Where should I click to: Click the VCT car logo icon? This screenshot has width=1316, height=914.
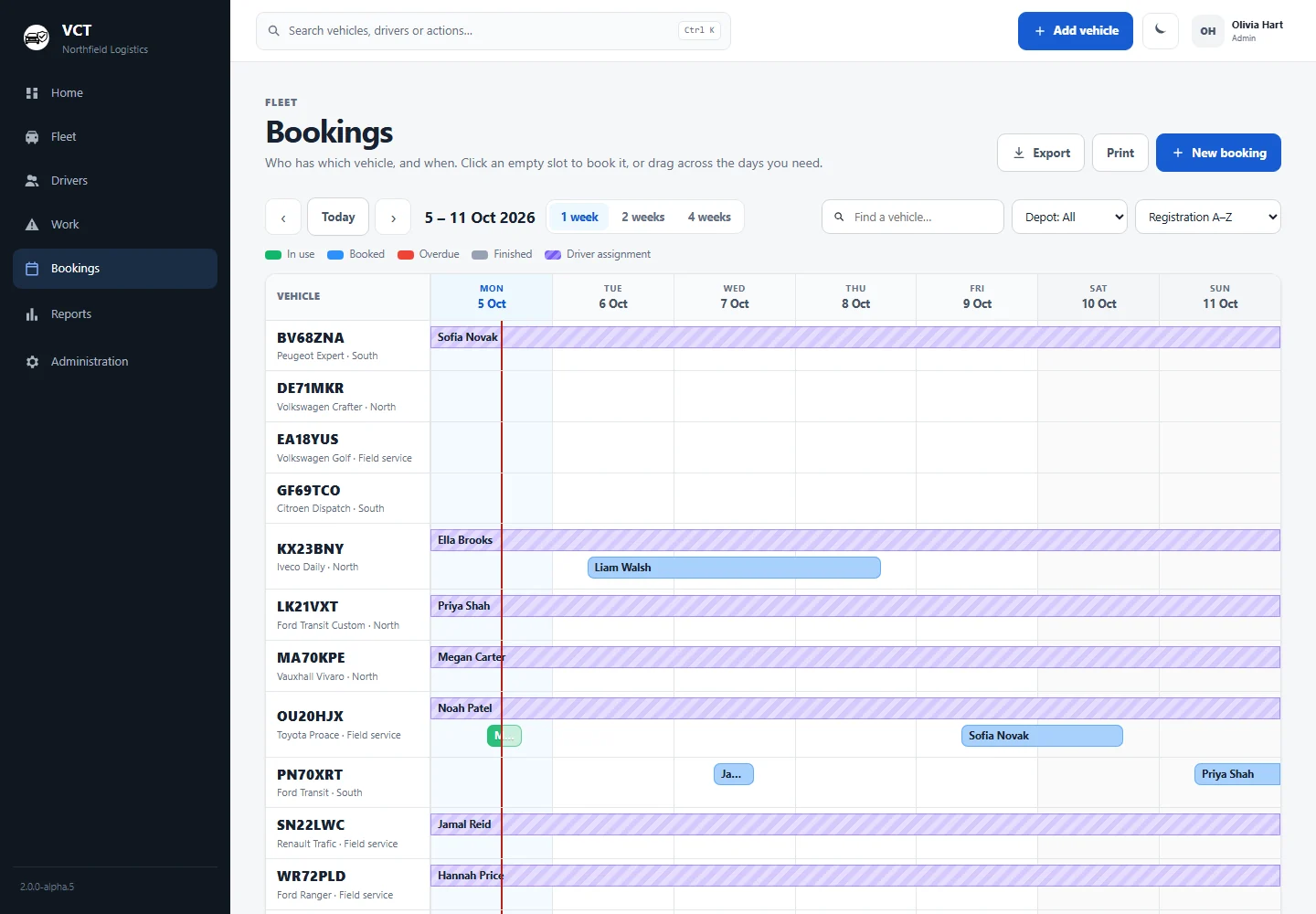37,37
